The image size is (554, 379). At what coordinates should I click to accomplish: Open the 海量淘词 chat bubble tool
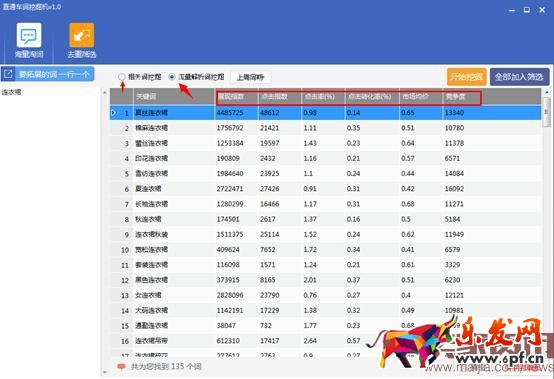coord(29,40)
